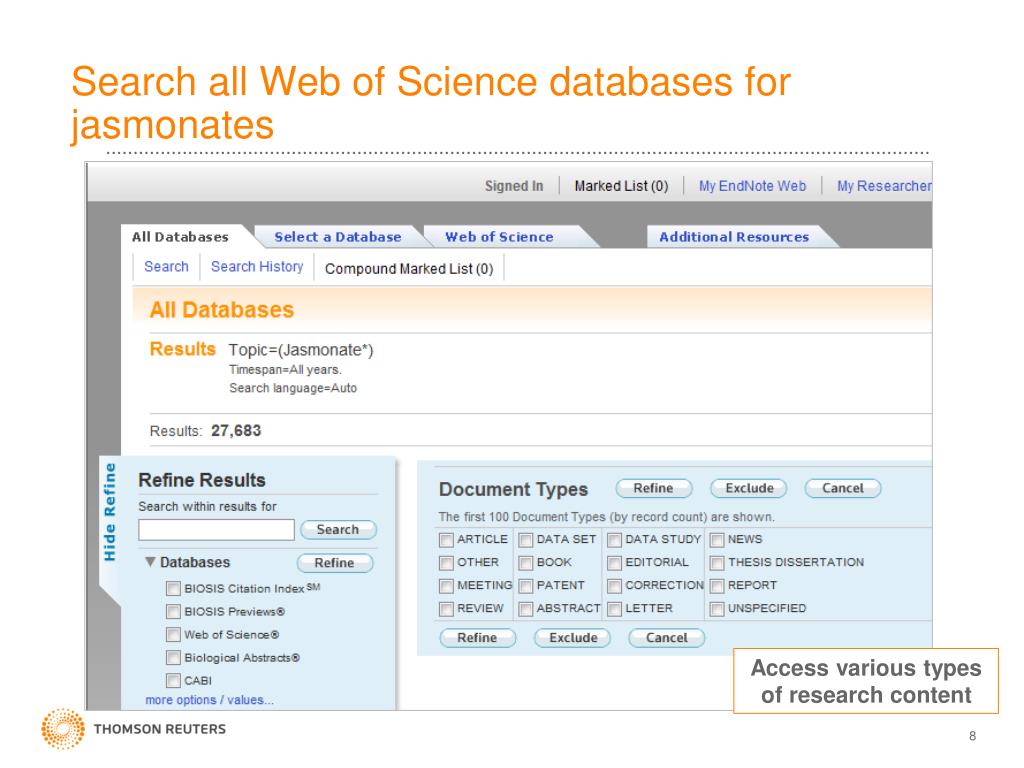Open more options / values link

click(x=210, y=700)
